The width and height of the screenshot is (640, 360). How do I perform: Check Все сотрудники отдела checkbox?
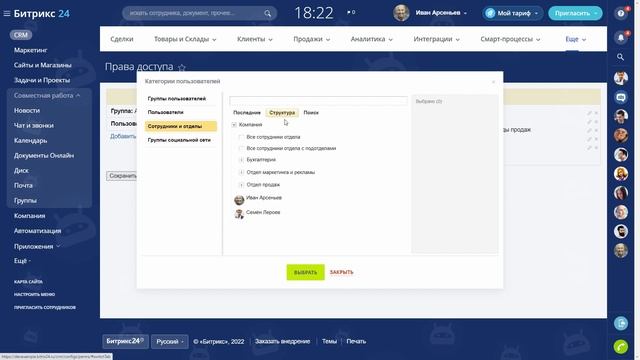[241, 137]
